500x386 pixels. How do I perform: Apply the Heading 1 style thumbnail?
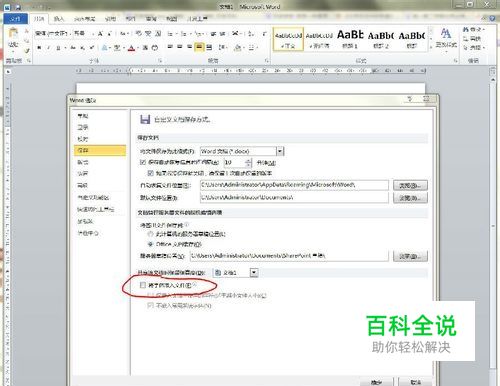pyautogui.click(x=350, y=39)
